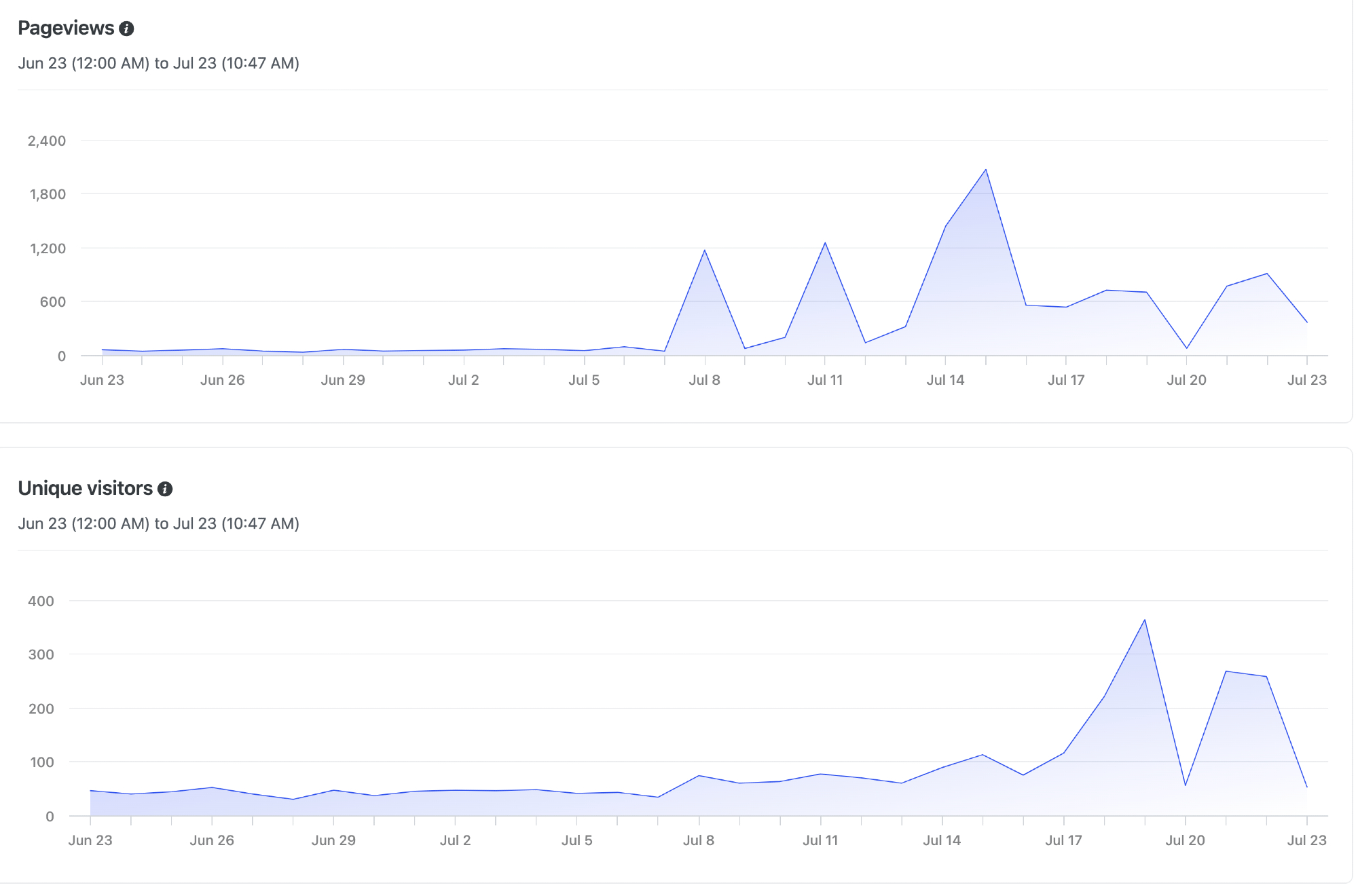Click the Jun 23 label on Pageviews axis
Screen dimensions: 1358x896
[102, 380]
